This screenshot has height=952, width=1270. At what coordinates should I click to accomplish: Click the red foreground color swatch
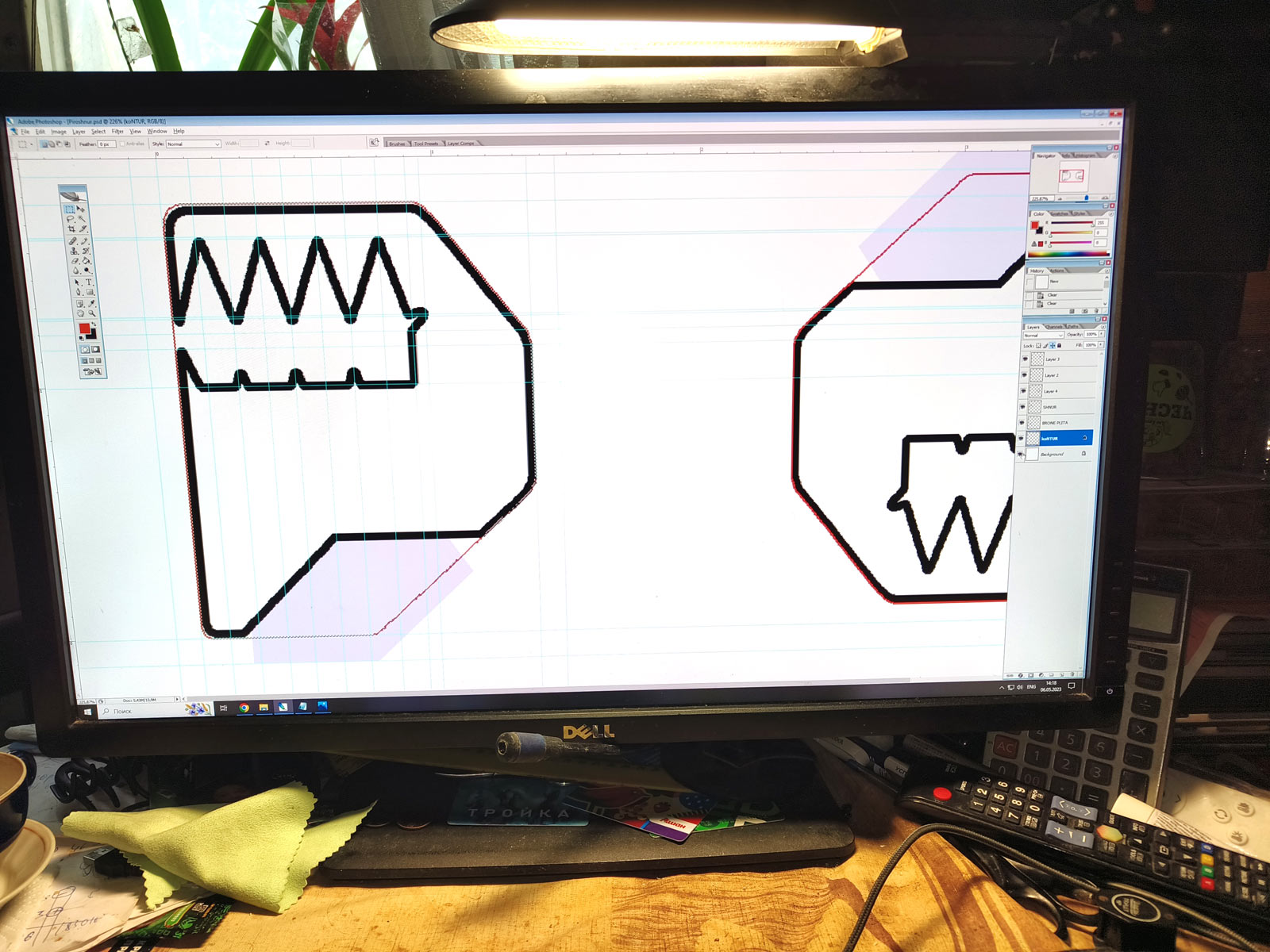tap(84, 328)
